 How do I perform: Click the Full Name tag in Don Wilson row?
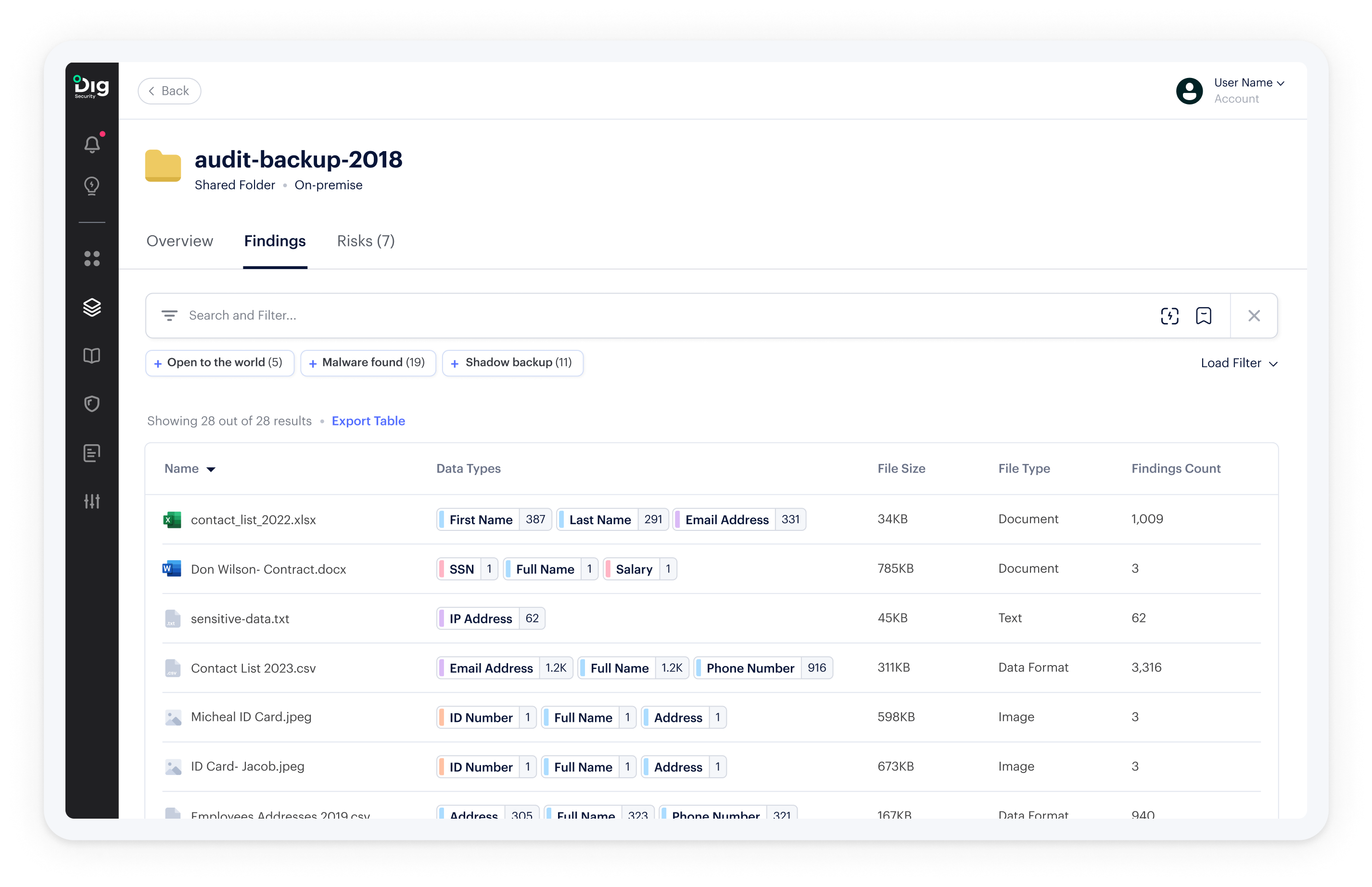550,569
